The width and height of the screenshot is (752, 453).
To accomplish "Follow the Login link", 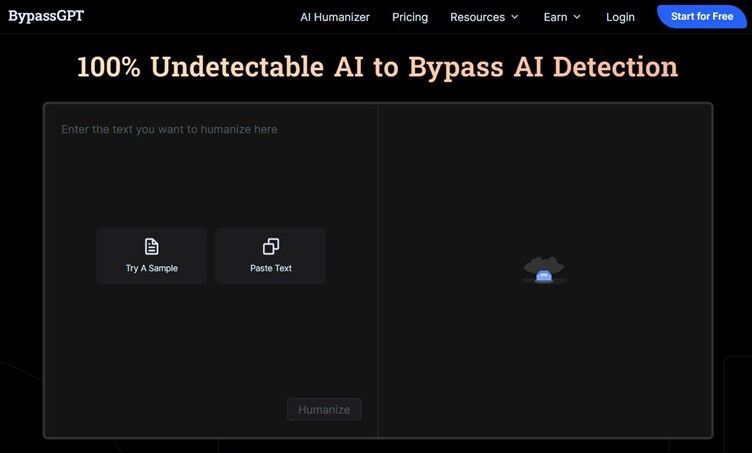I will tap(620, 17).
